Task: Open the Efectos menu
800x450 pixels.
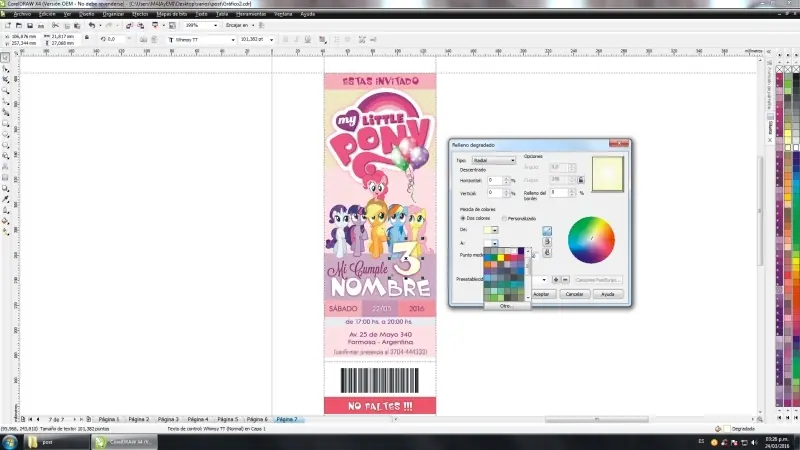Action: pyautogui.click(x=140, y=14)
